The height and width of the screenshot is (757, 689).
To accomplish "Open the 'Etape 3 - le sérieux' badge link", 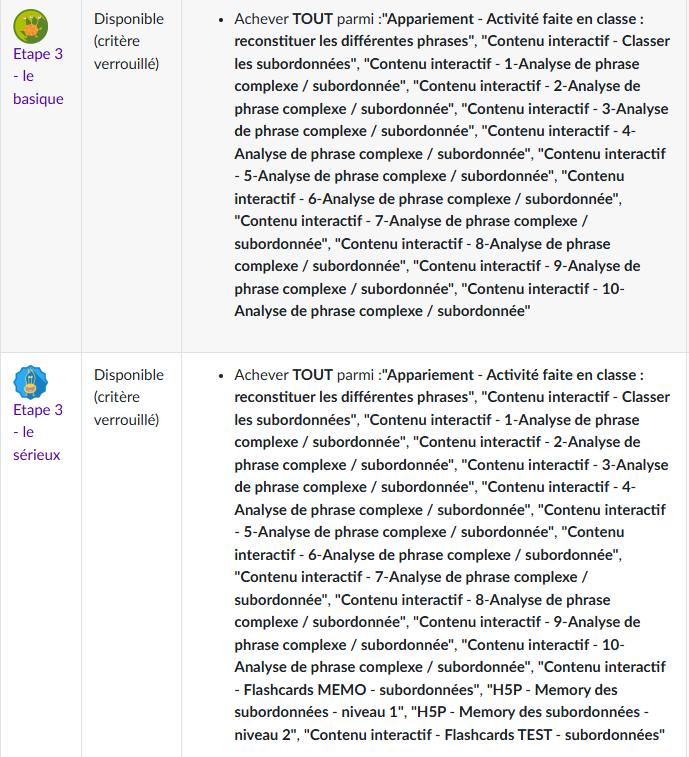I will tap(37, 432).
